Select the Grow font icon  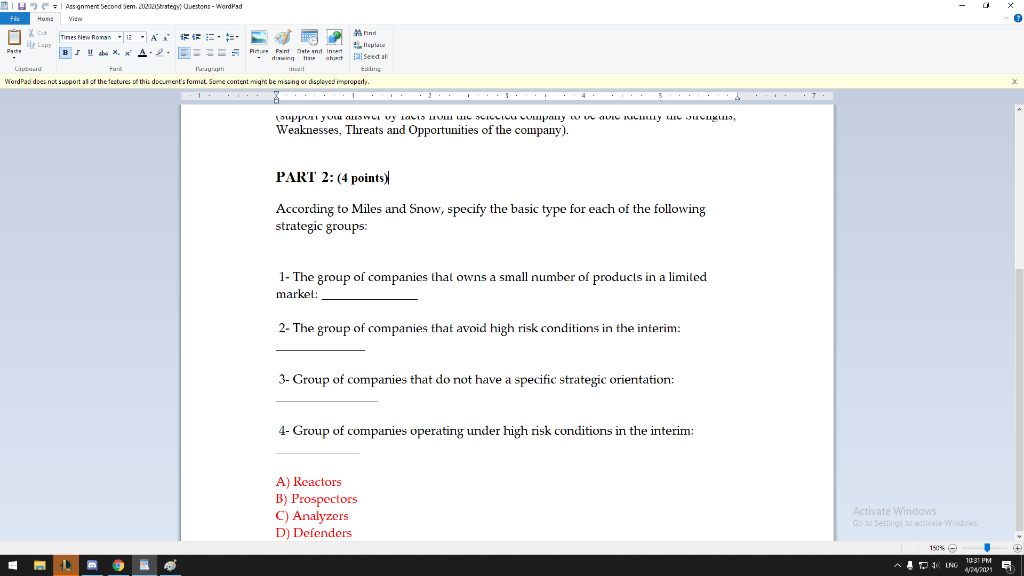coord(153,37)
